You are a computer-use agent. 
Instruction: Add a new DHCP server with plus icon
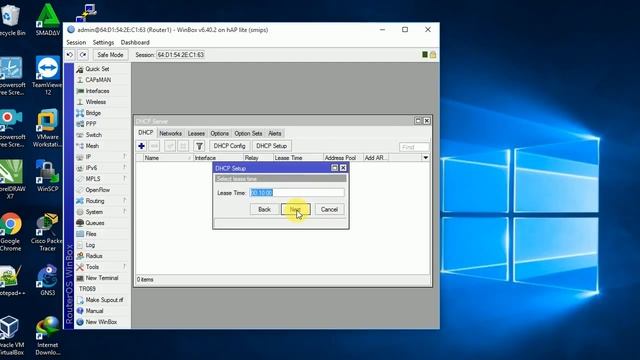click(x=141, y=146)
